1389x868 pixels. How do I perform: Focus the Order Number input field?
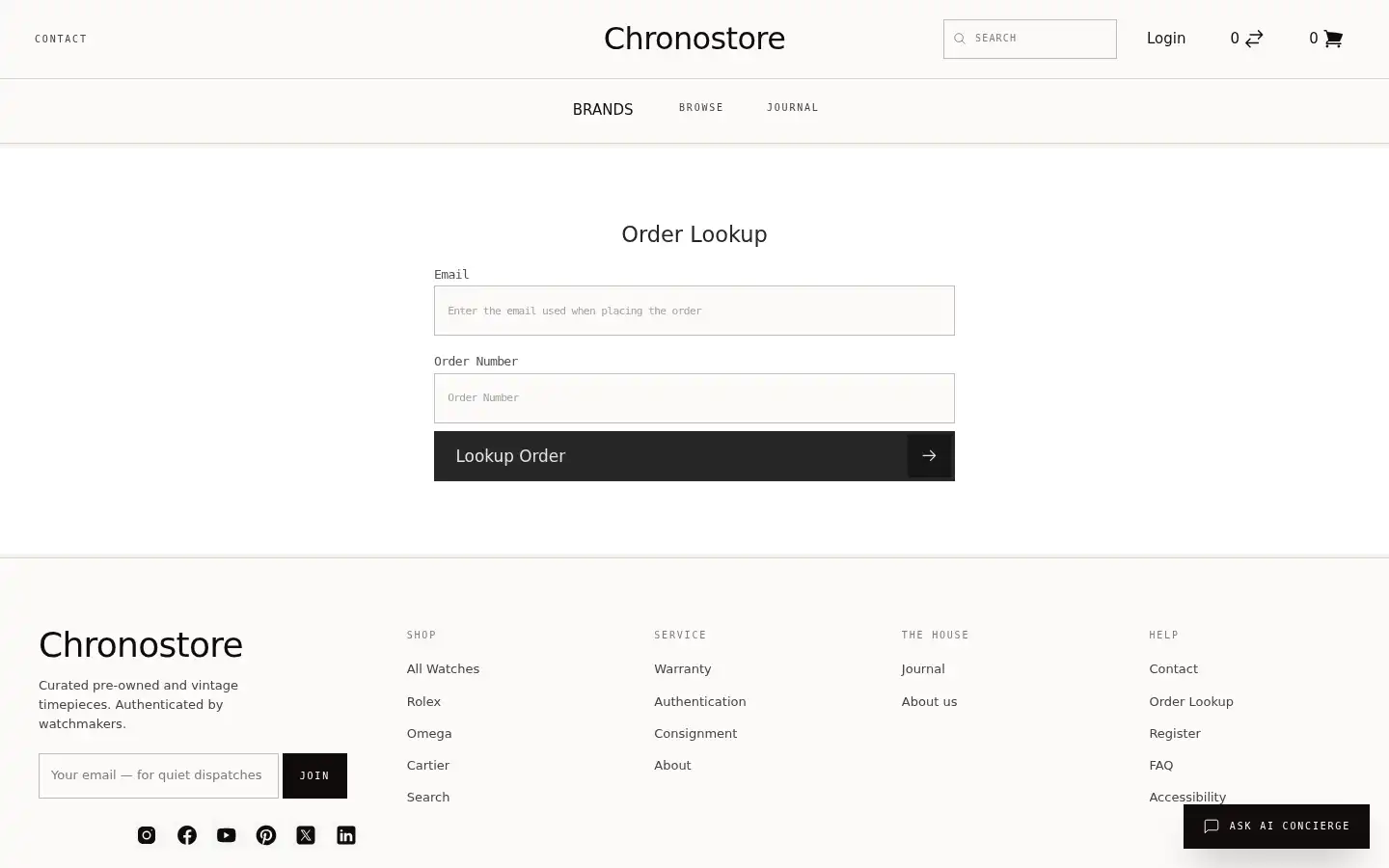point(694,398)
